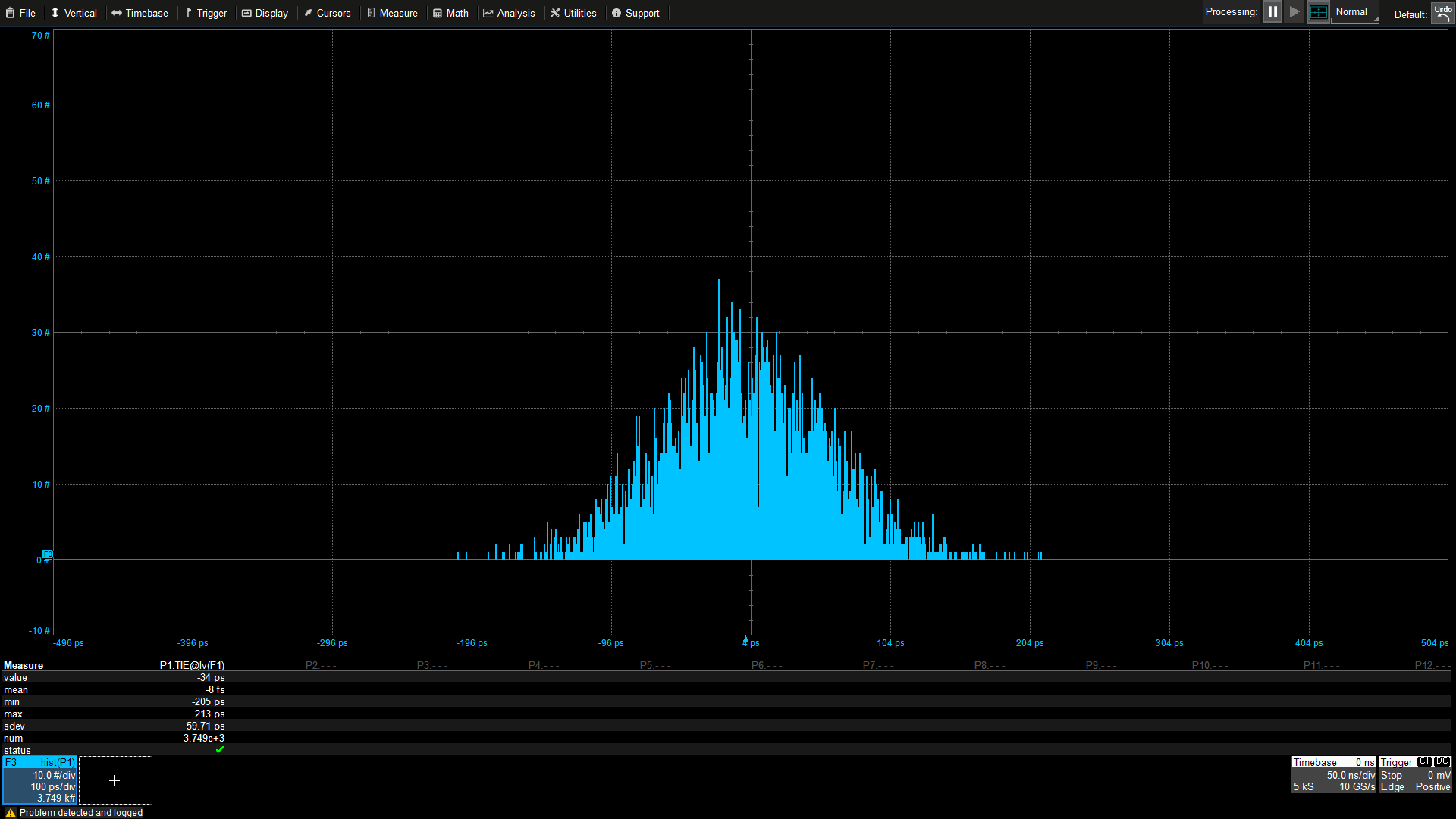Open the Utilities menu
The height and width of the screenshot is (819, 1456).
point(573,13)
